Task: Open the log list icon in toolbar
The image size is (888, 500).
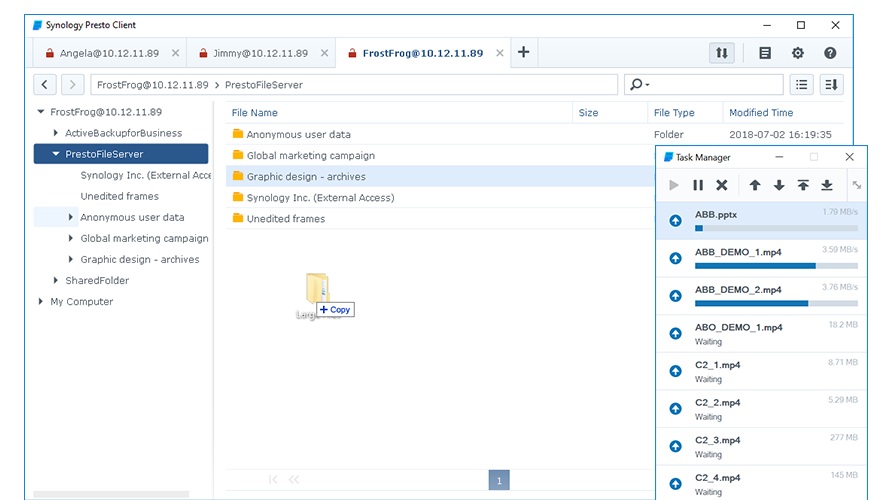Action: tap(765, 53)
